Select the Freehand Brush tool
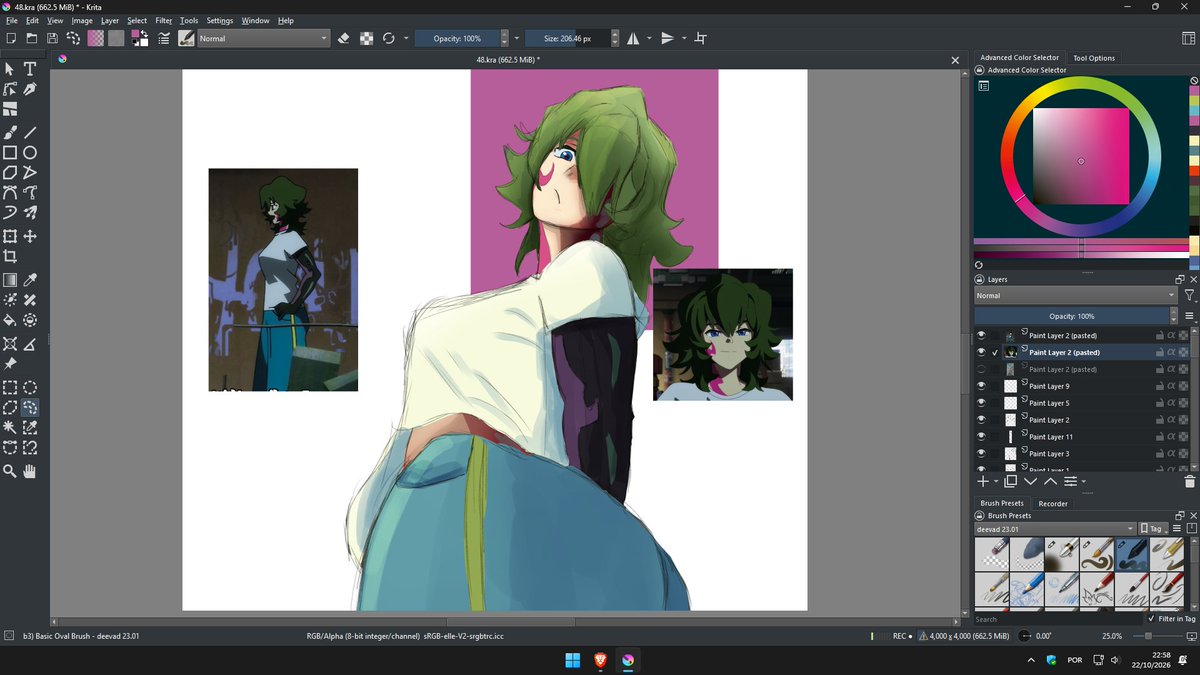1200x675 pixels. (10, 132)
